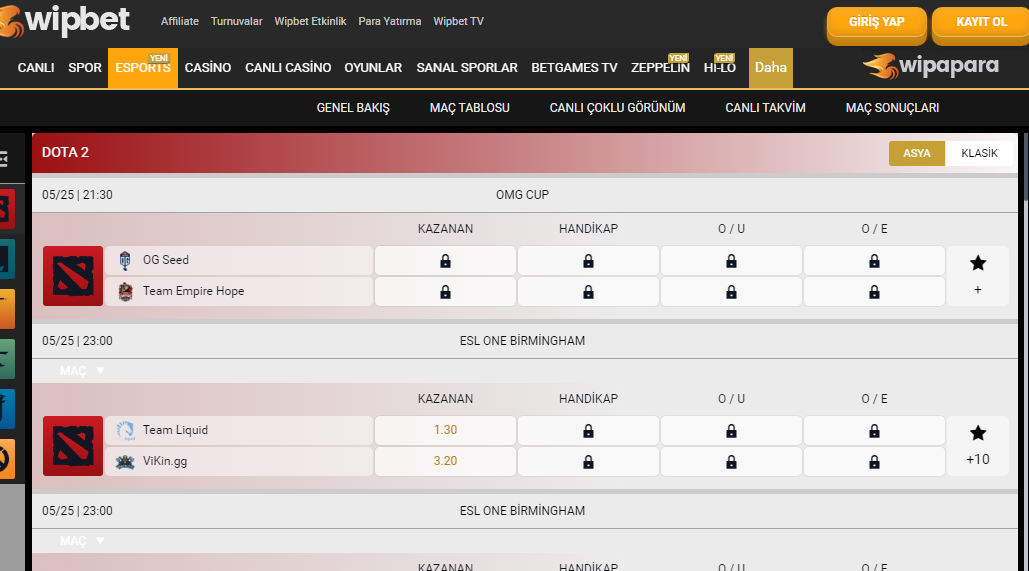Click the Wipbet logo
This screenshot has width=1029, height=571.
65,21
